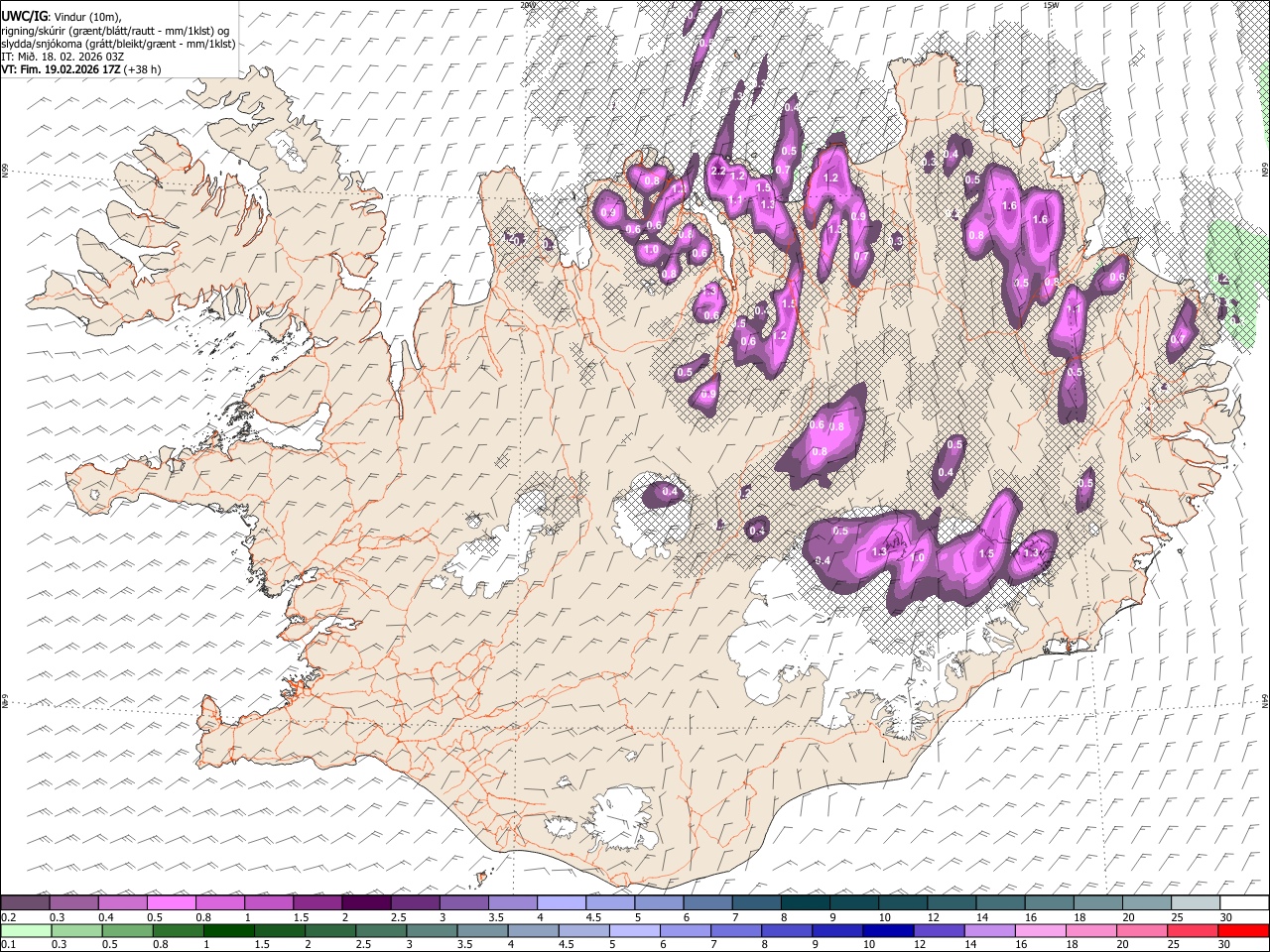Click the pale green swatch between 0.1 and 0.3
Viewport: 1270px width, 952px height.
point(25,930)
